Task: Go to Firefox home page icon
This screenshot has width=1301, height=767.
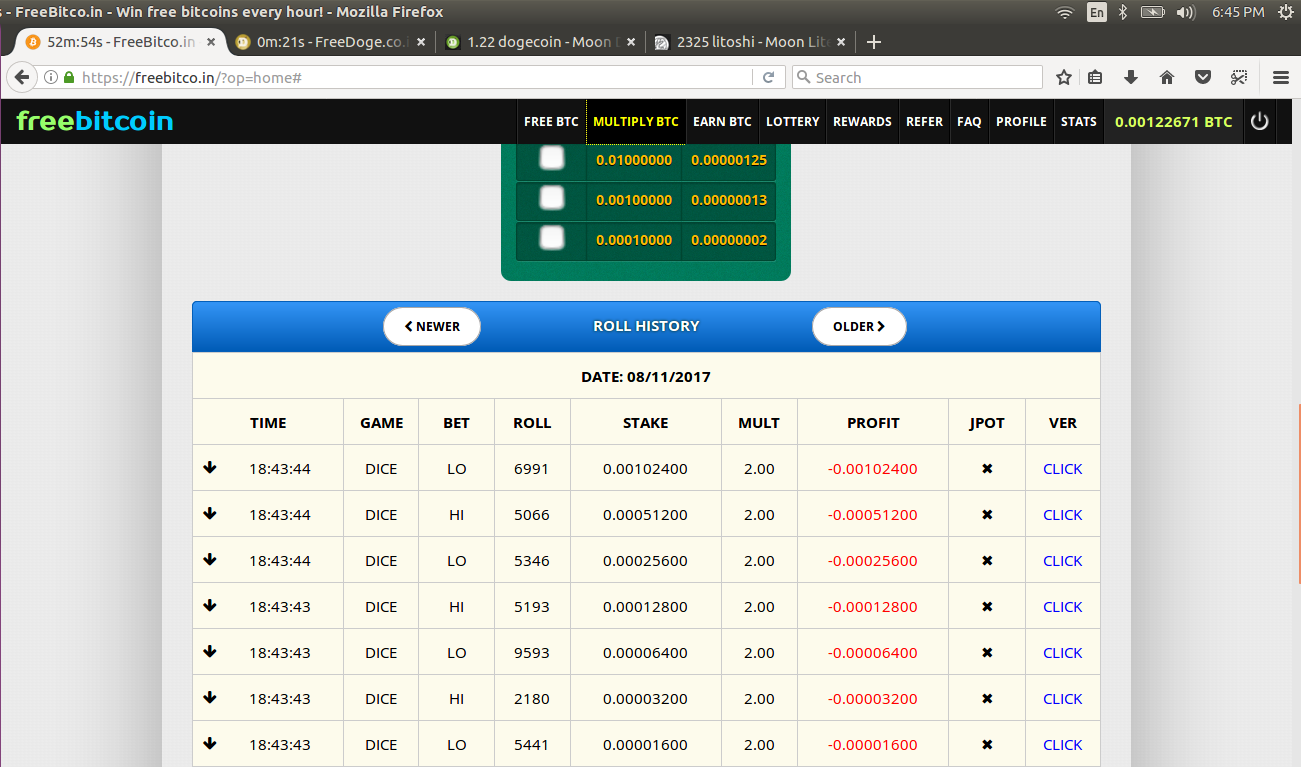Action: (x=1167, y=77)
